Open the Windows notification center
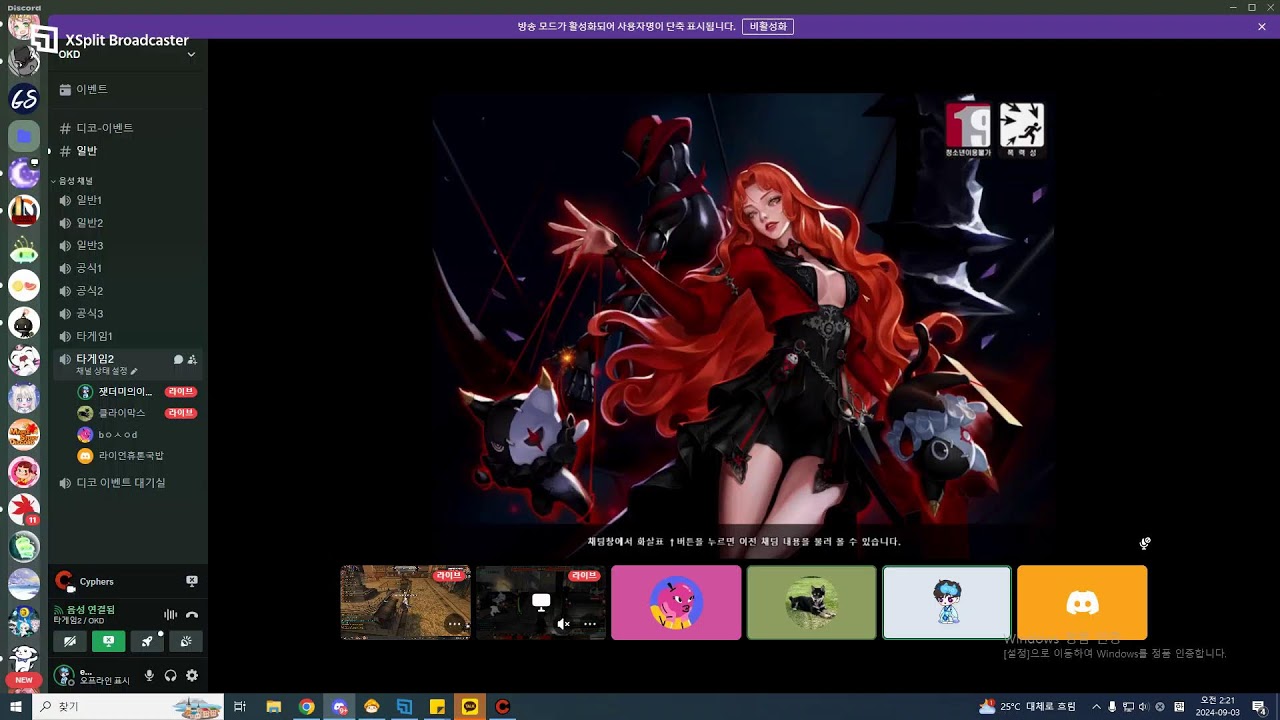Screen dimensions: 1280x720 [1262, 707]
